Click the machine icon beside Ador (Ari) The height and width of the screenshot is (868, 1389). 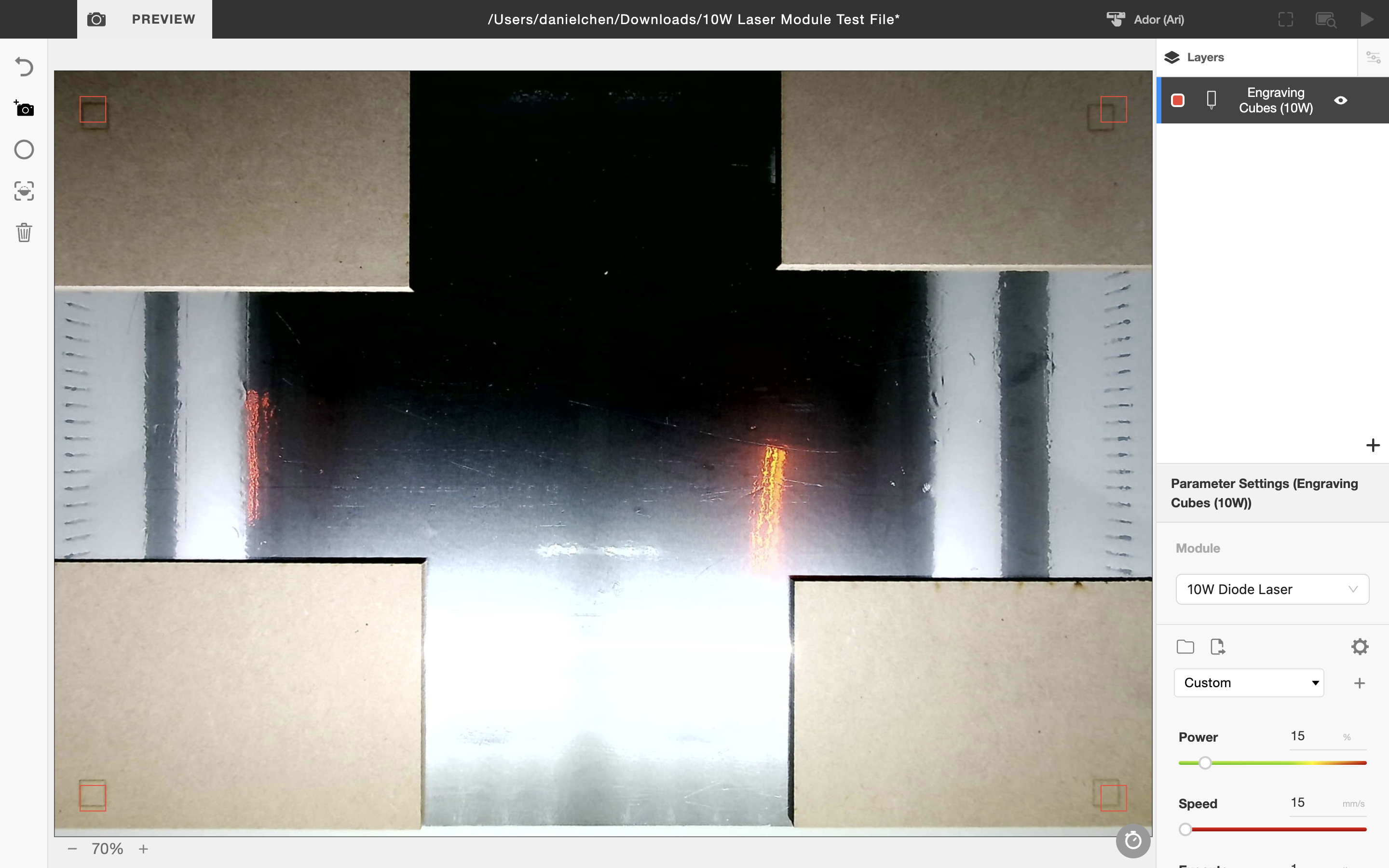coord(1116,19)
